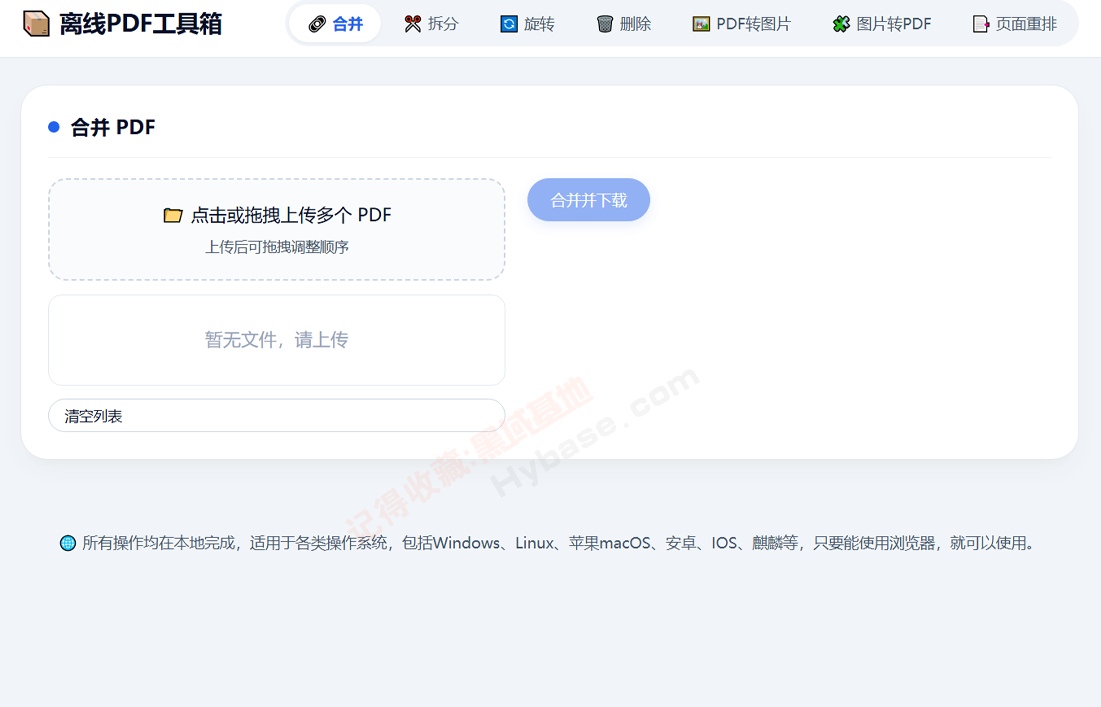Click the picture icon for PDF转图片

701,25
